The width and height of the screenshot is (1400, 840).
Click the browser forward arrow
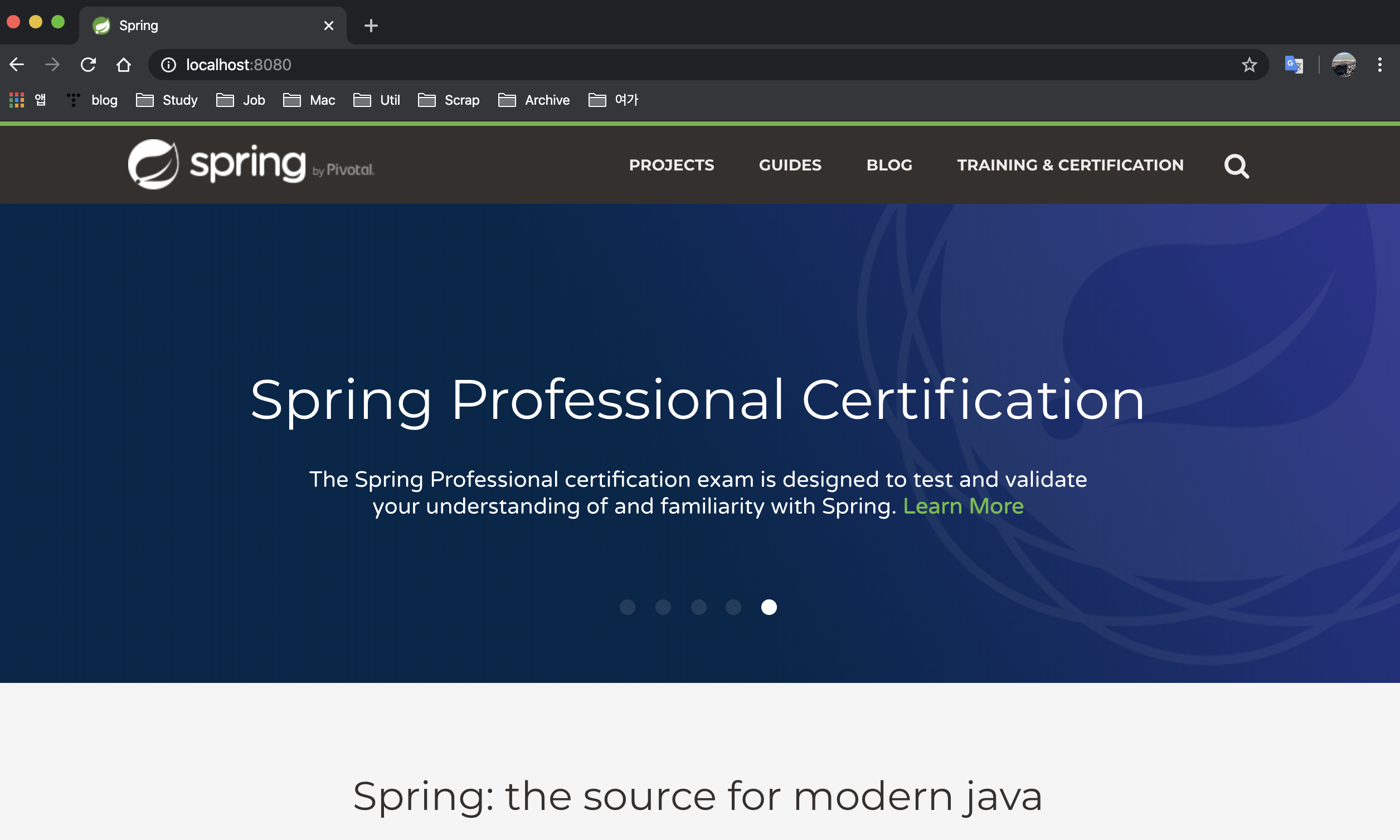52,65
